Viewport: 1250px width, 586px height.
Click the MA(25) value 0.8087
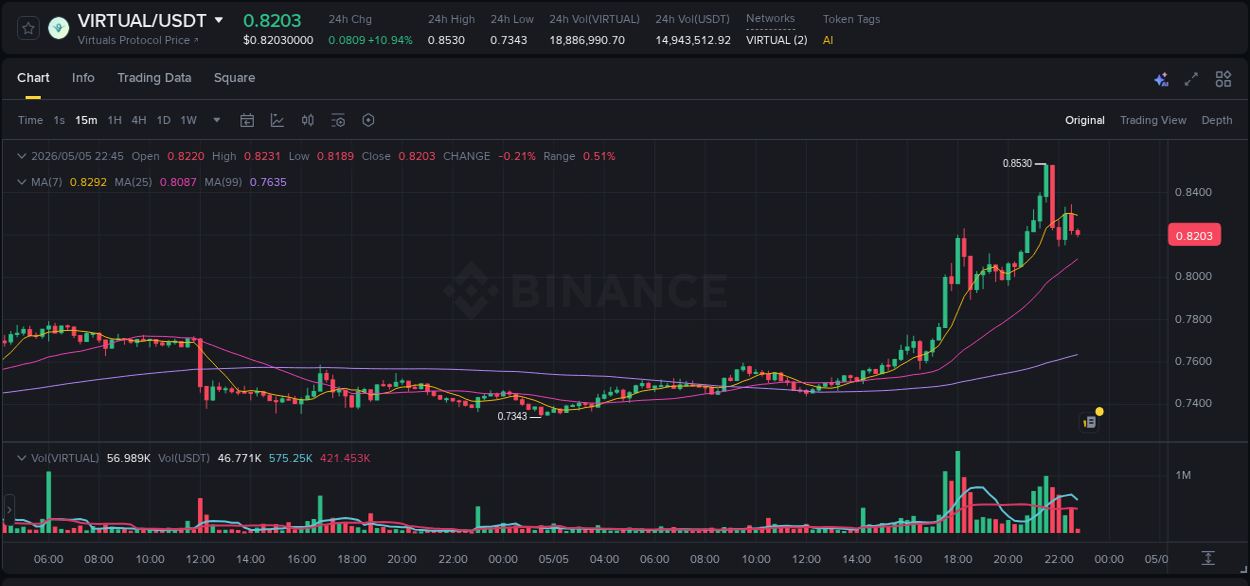point(177,182)
